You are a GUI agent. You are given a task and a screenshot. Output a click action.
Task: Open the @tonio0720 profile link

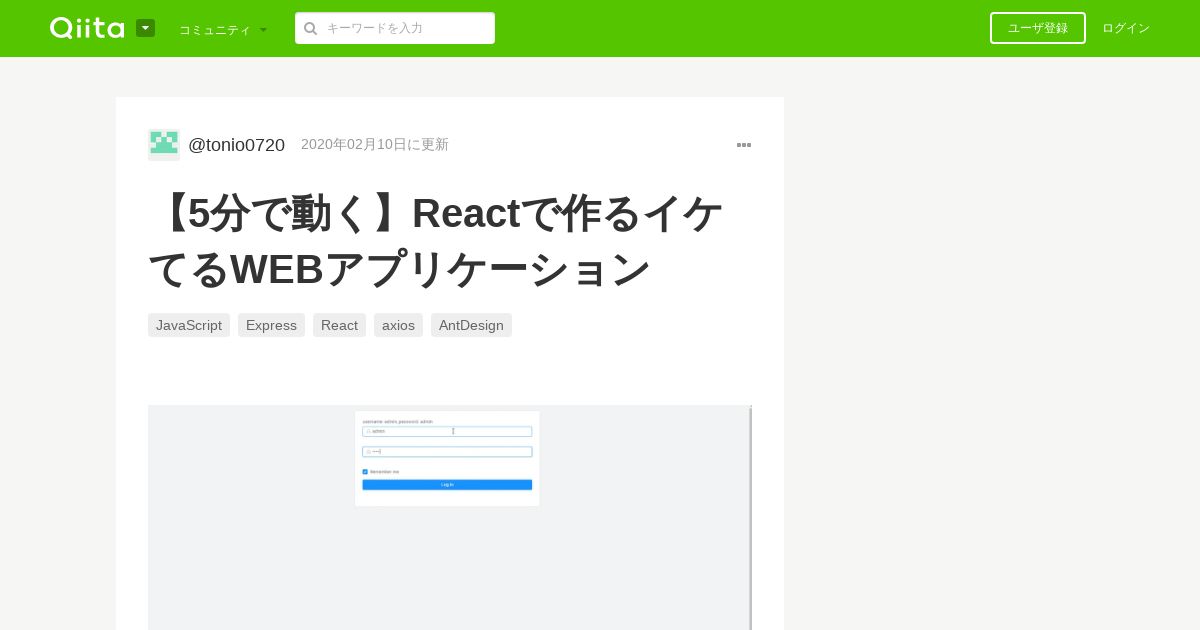tap(236, 145)
